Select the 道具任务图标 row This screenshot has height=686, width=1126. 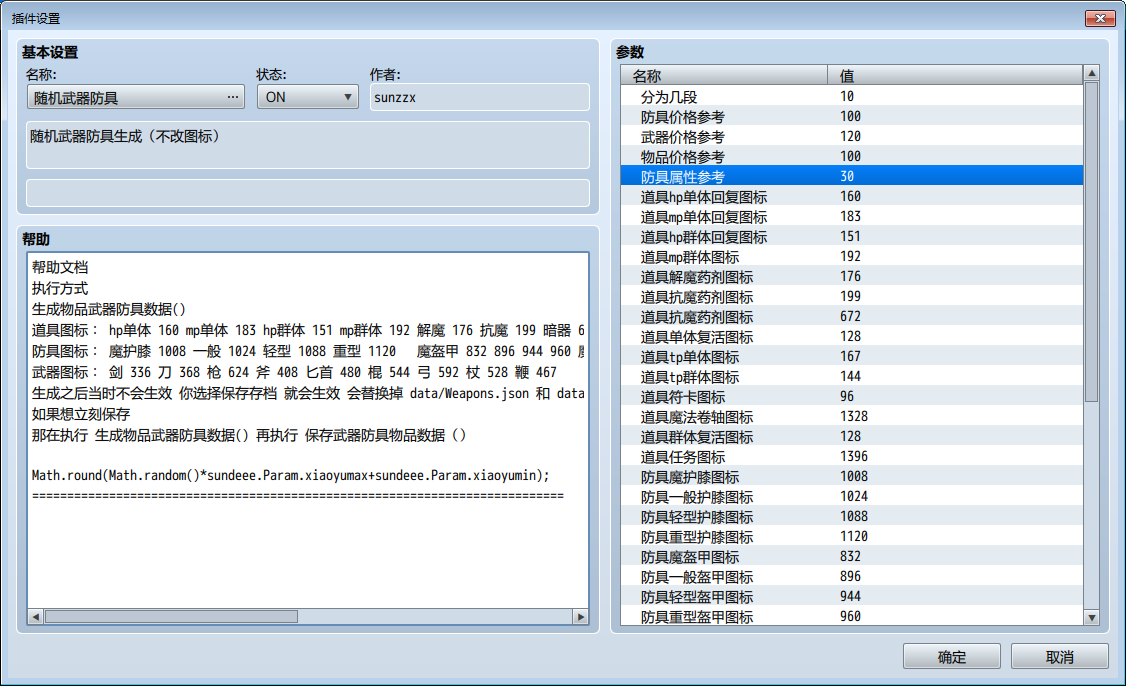click(x=852, y=457)
